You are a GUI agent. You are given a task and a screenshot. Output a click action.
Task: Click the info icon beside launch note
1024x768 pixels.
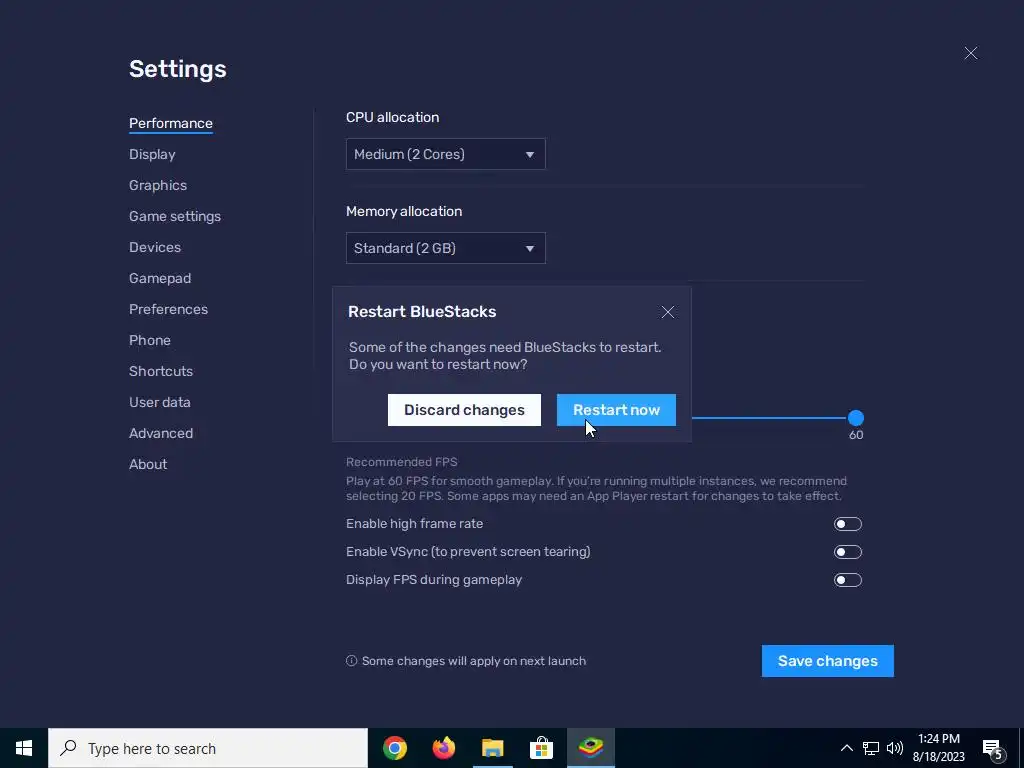(x=351, y=661)
